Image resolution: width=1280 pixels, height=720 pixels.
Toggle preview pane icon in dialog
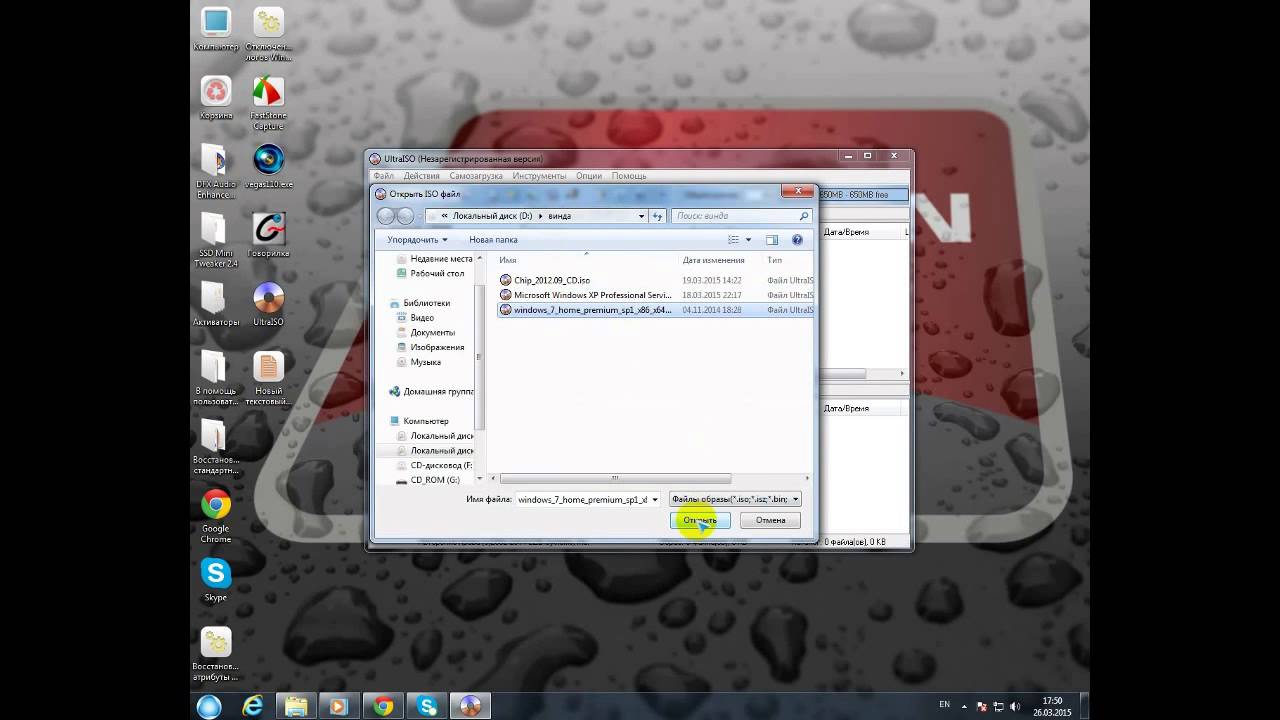coord(772,240)
